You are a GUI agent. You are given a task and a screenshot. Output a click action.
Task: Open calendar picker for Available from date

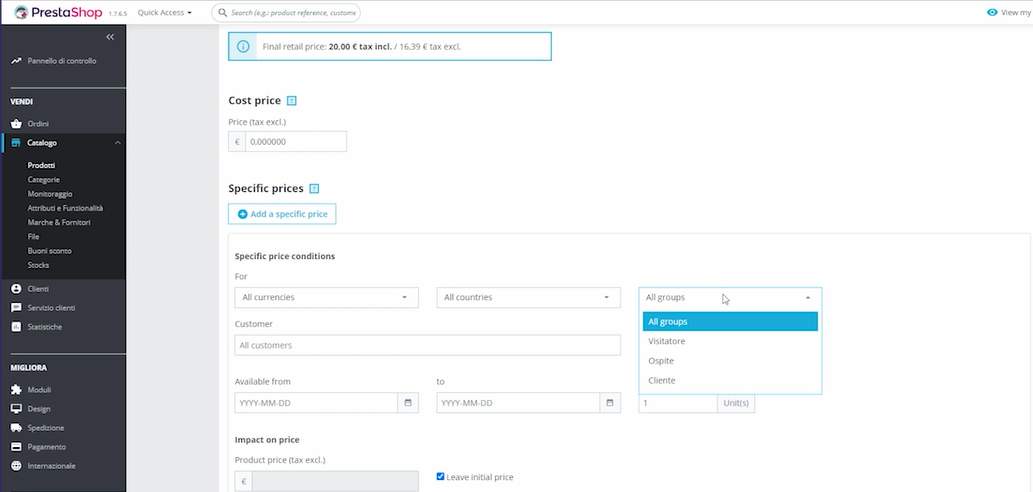pyautogui.click(x=408, y=403)
